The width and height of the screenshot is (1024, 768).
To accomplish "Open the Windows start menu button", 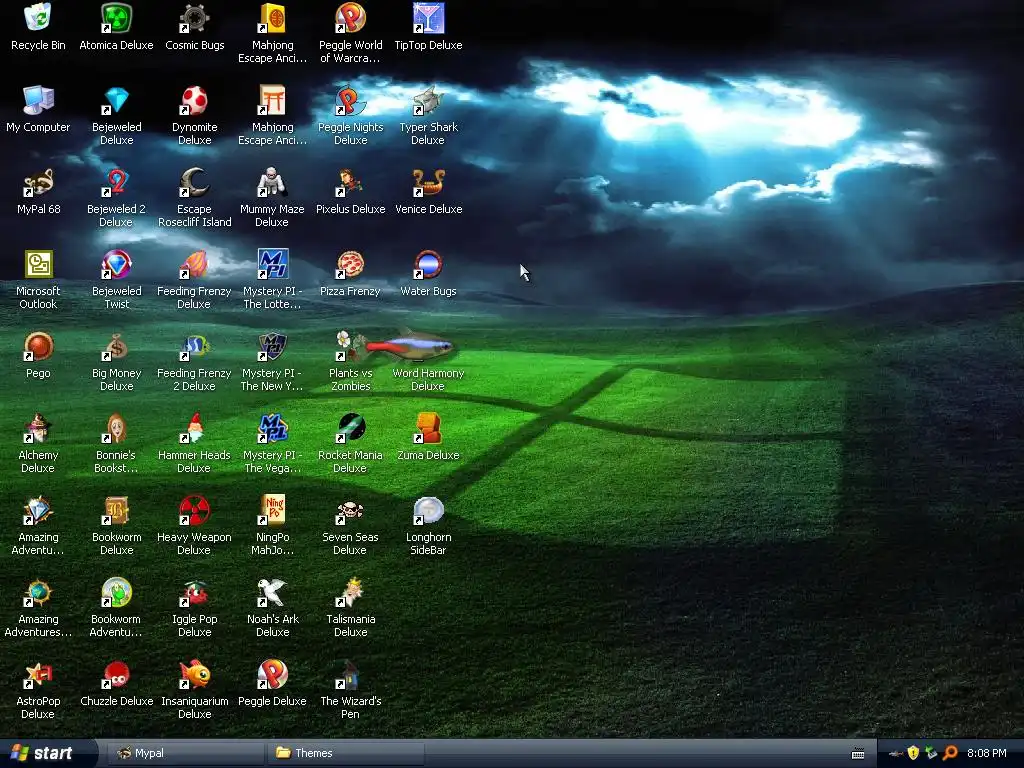I will [x=48, y=753].
